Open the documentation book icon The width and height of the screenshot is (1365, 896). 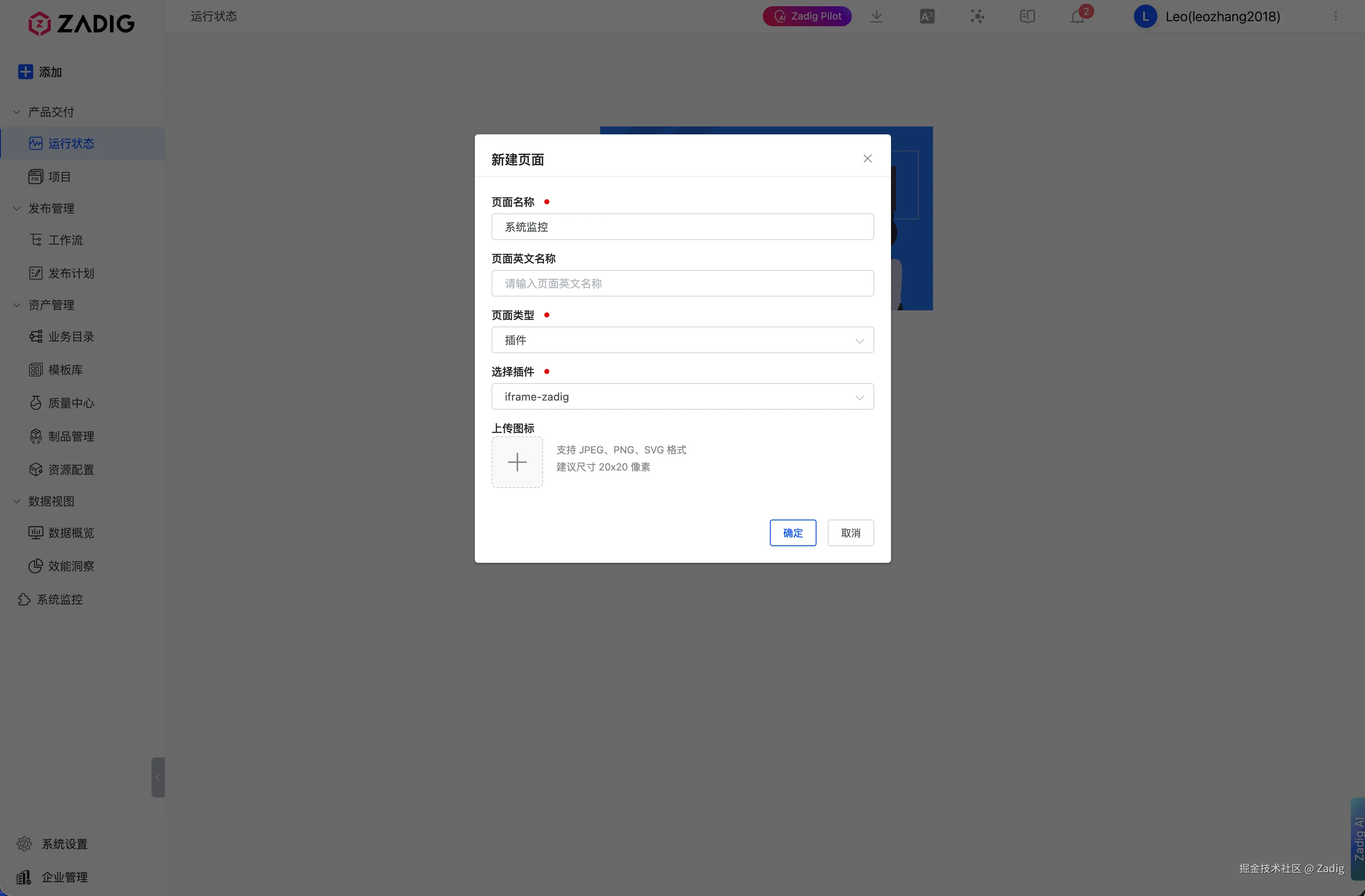coord(1027,17)
